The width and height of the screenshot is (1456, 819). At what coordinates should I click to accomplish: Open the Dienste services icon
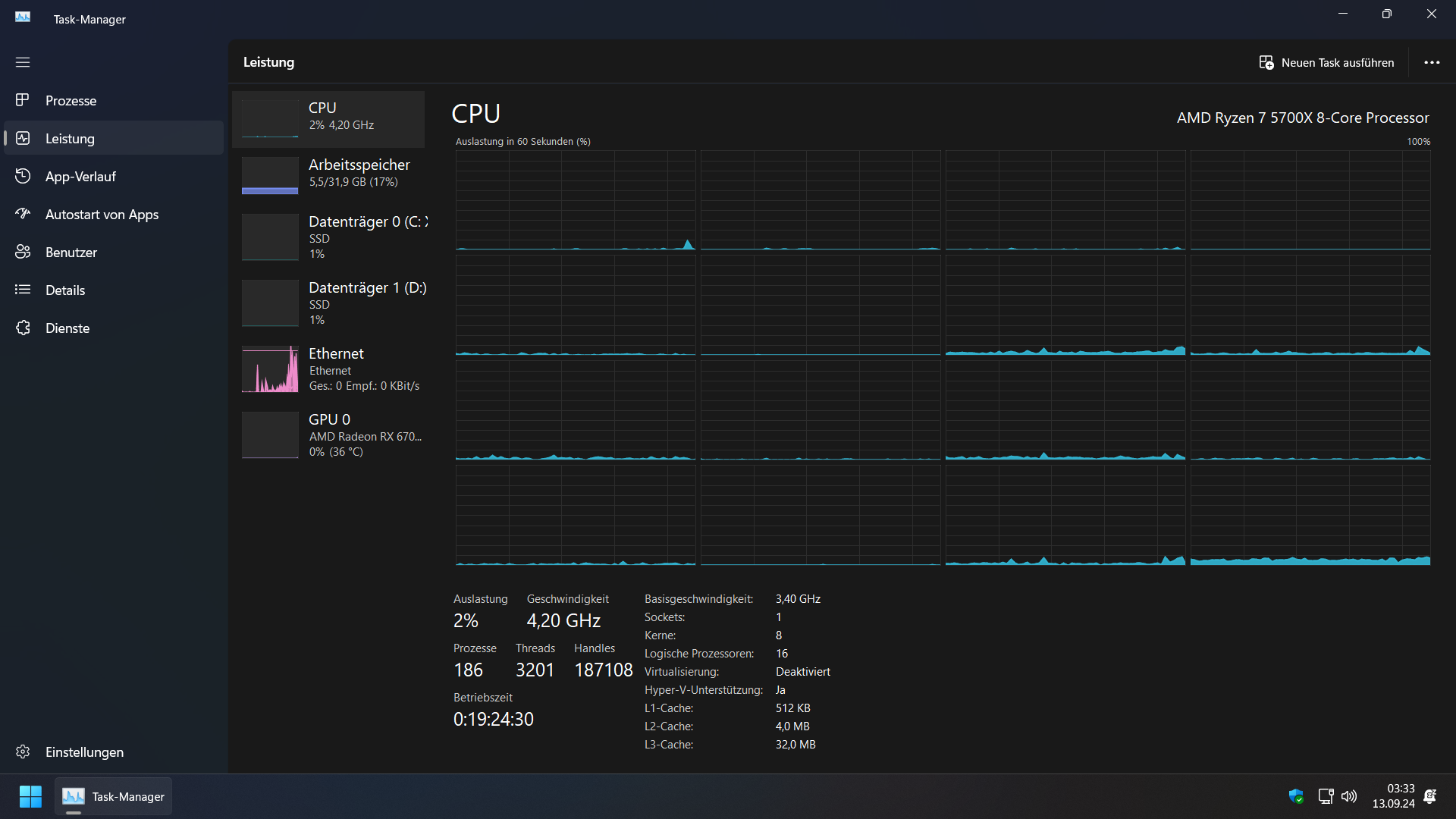coord(23,328)
